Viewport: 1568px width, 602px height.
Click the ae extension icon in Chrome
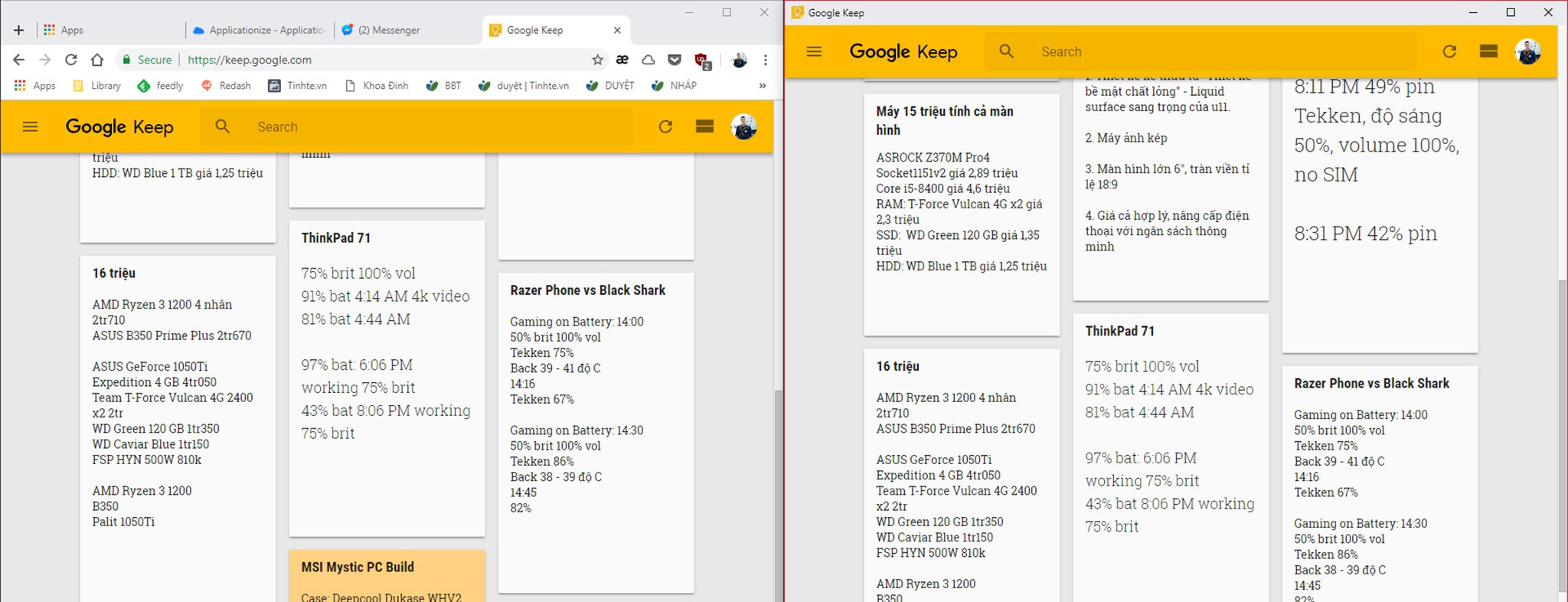click(622, 60)
